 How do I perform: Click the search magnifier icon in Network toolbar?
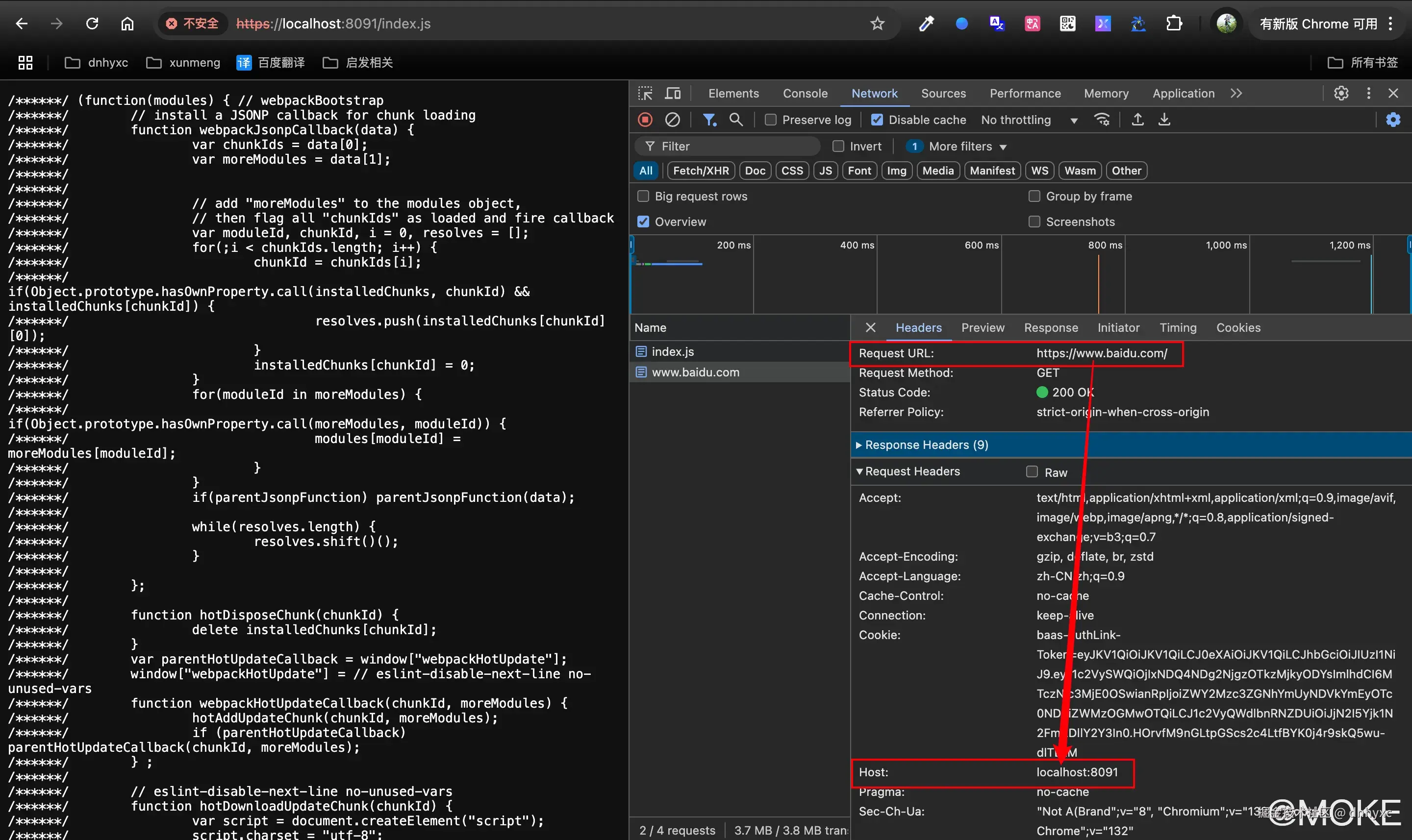(x=735, y=120)
